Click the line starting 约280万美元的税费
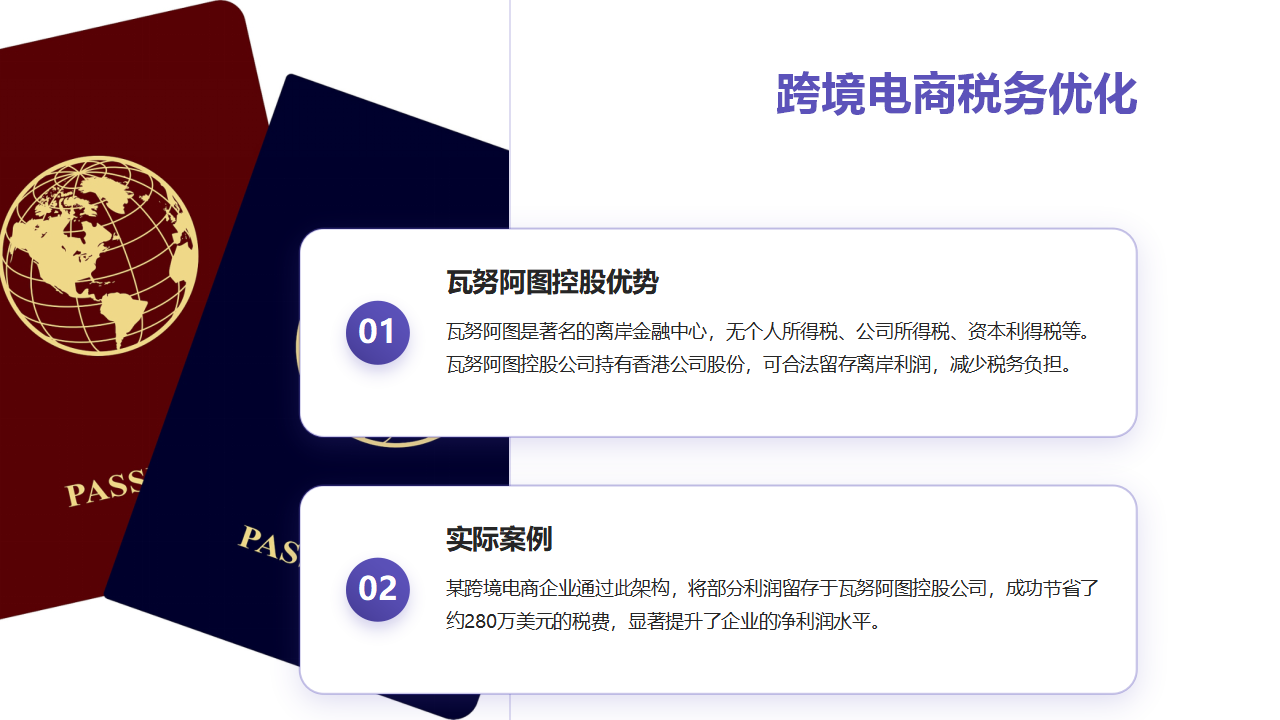The image size is (1280, 720). point(663,622)
